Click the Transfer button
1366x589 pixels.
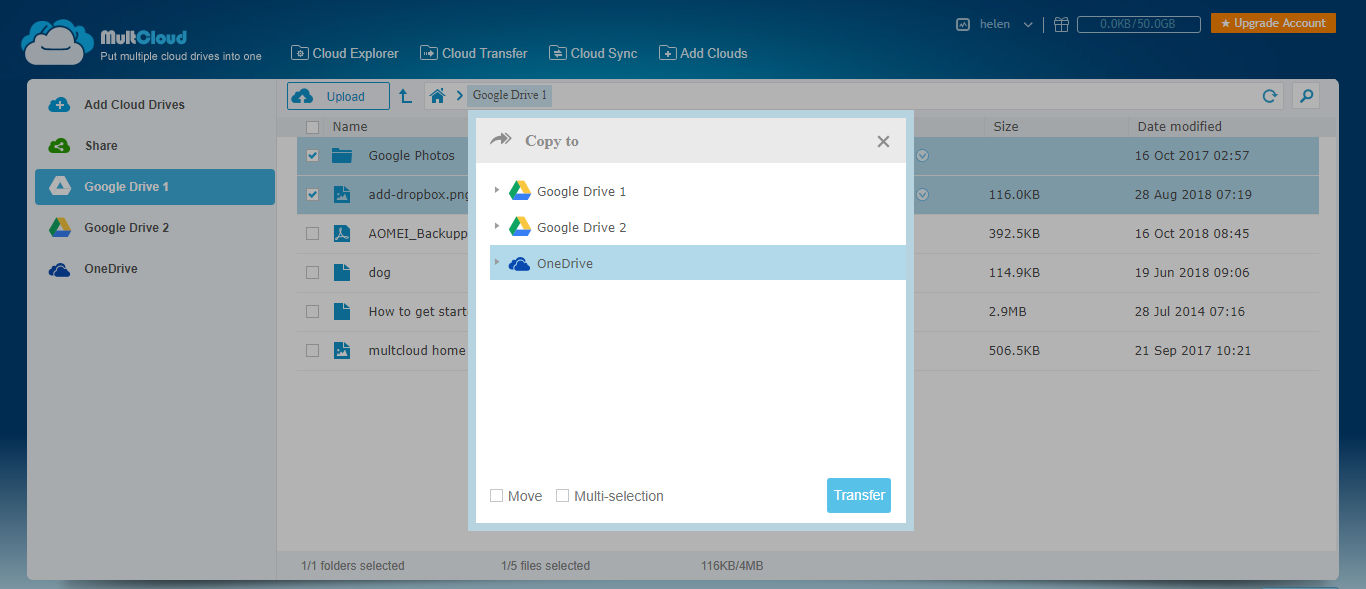pyautogui.click(x=859, y=496)
